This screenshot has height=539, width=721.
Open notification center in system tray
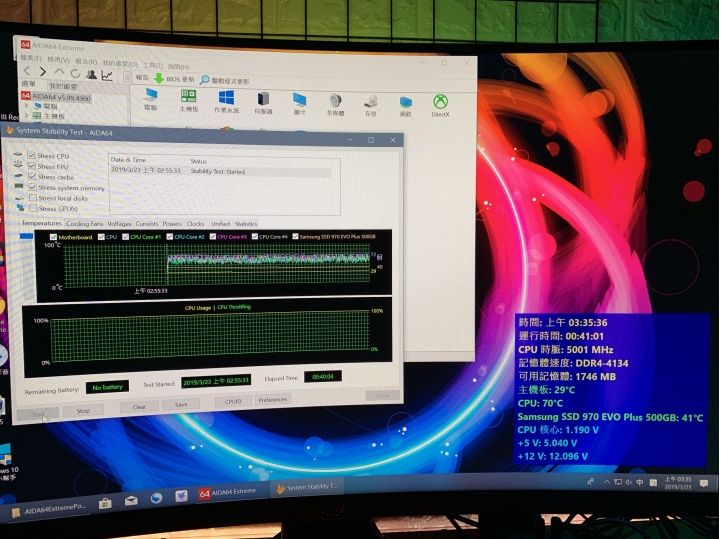(704, 483)
